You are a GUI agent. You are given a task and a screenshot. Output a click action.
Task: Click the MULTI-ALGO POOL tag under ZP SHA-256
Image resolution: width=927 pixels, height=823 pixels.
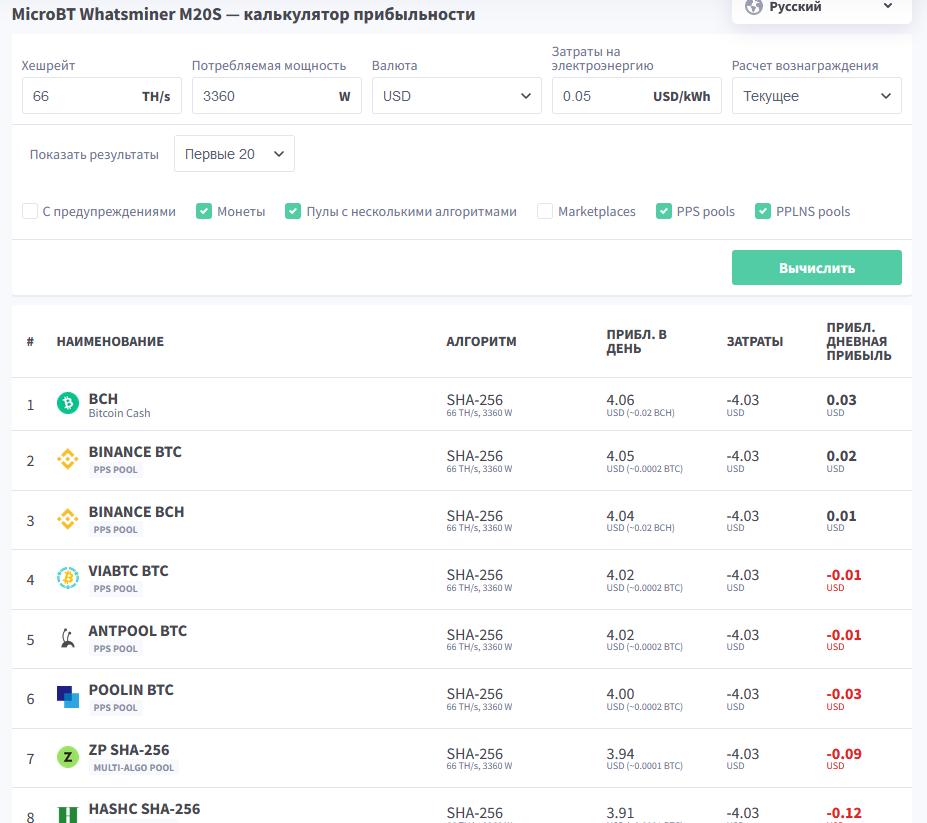[x=134, y=767]
